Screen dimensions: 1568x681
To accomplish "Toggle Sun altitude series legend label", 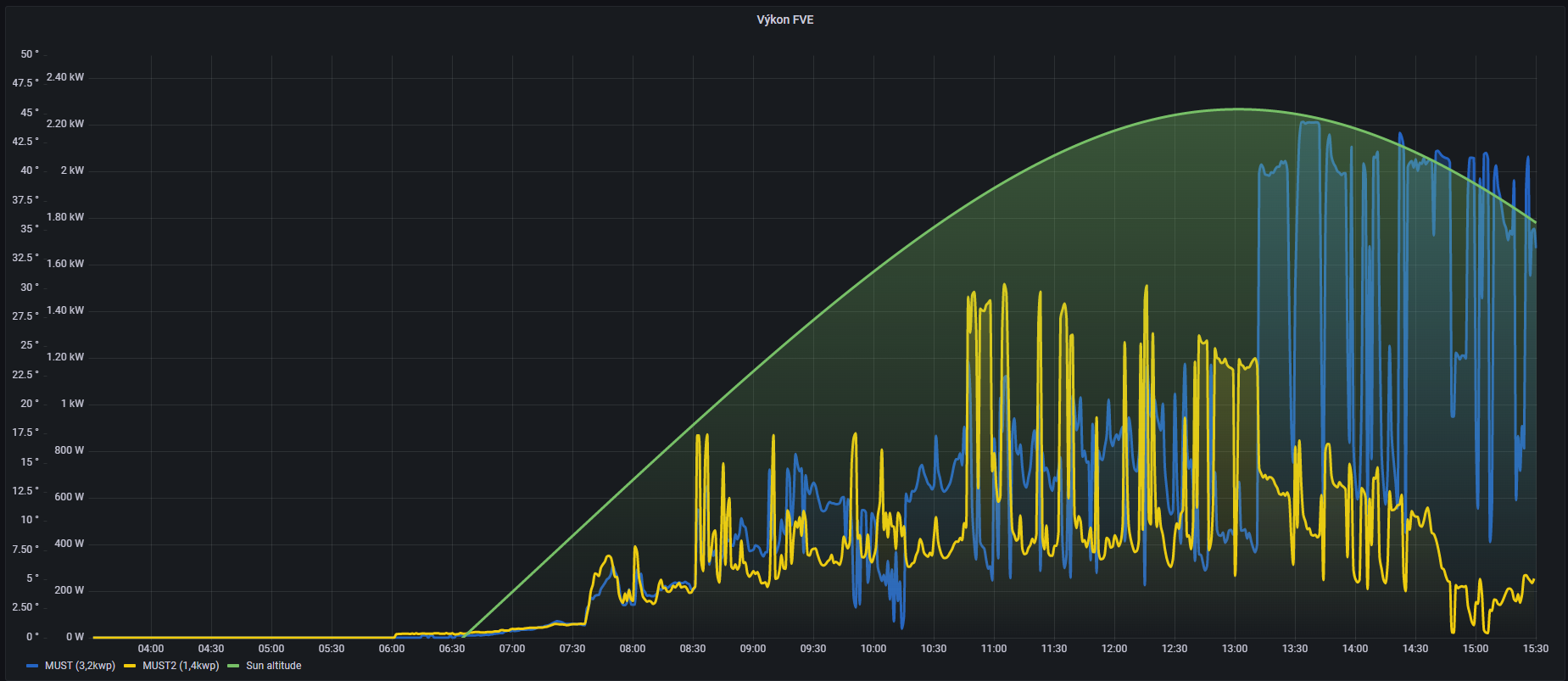I will click(273, 666).
